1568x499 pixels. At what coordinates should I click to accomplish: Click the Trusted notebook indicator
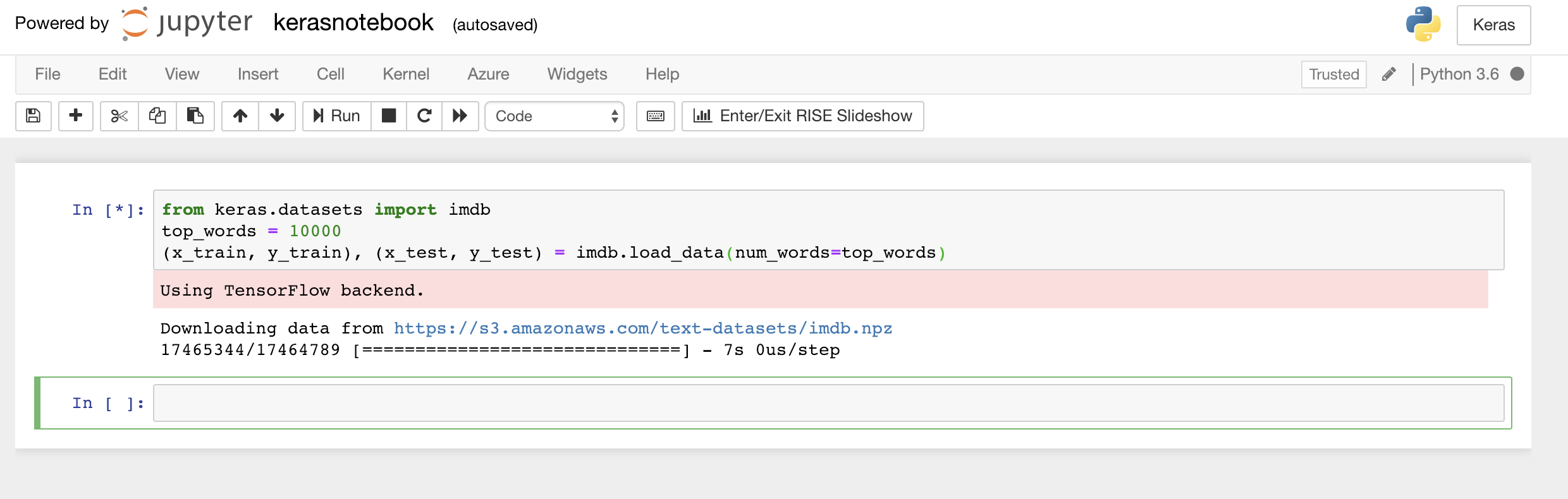pos(1334,75)
